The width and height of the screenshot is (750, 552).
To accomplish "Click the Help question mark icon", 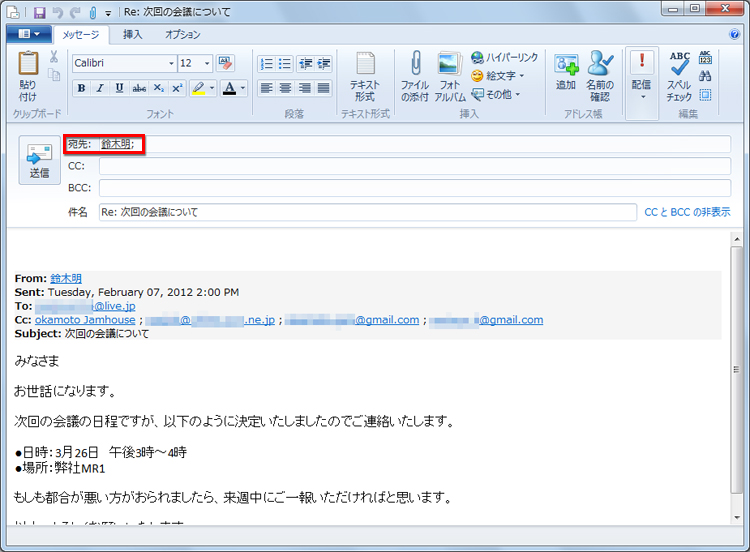I will coord(735,34).
